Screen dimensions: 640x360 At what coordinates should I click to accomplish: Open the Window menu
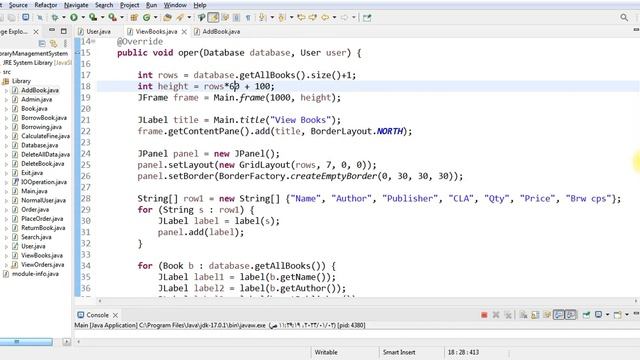(x=175, y=5)
